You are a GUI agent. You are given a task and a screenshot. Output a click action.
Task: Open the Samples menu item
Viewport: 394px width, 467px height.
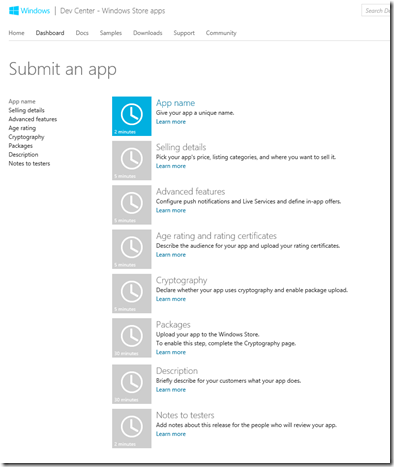pyautogui.click(x=111, y=33)
